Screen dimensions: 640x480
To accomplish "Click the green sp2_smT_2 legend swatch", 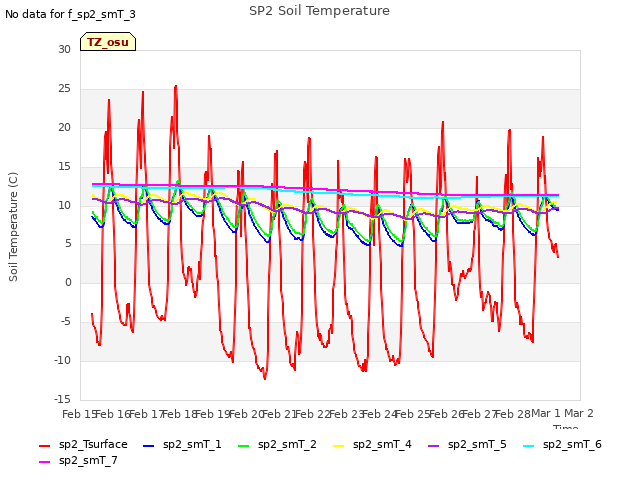I will tap(243, 446).
